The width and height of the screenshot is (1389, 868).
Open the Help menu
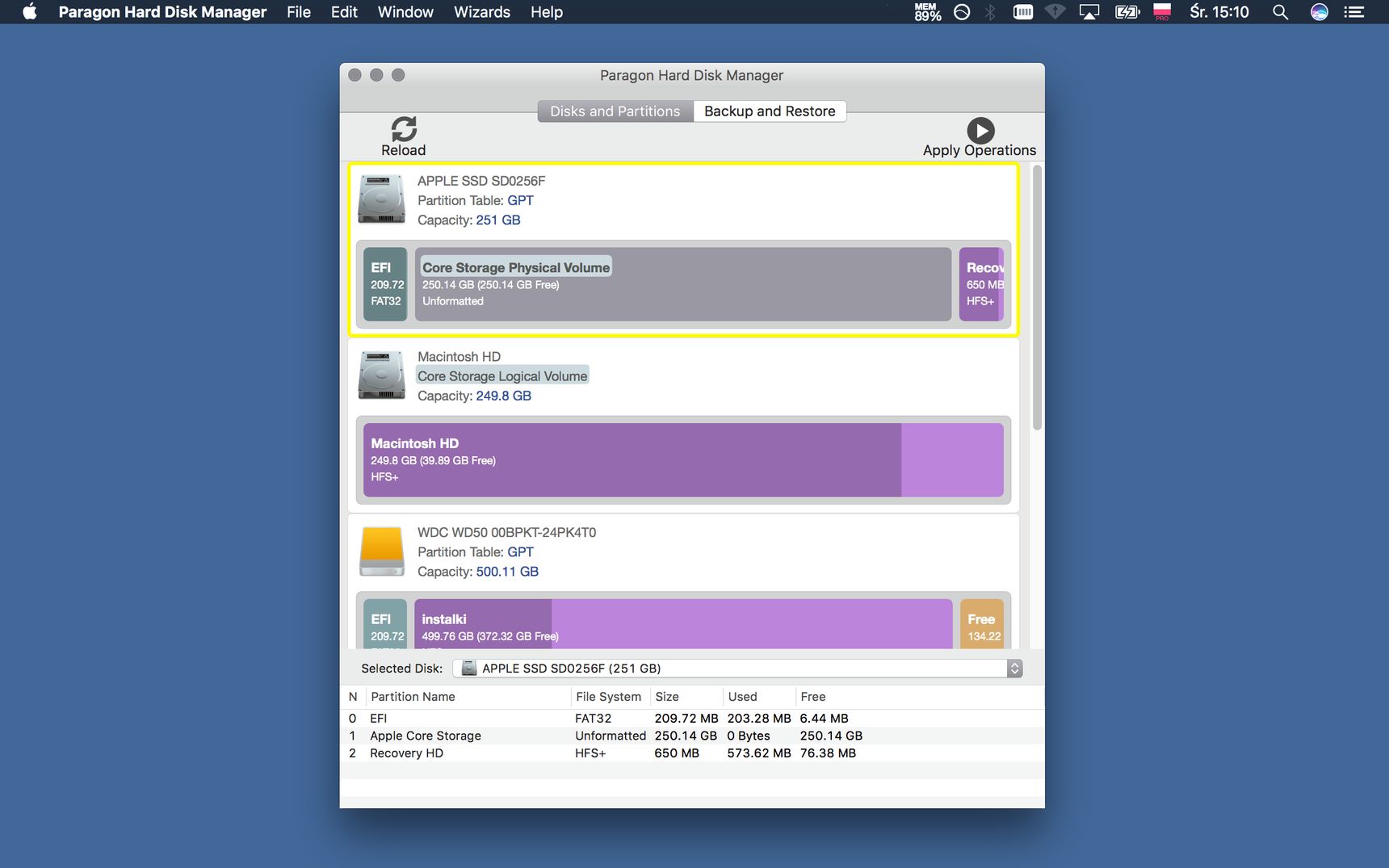click(547, 12)
